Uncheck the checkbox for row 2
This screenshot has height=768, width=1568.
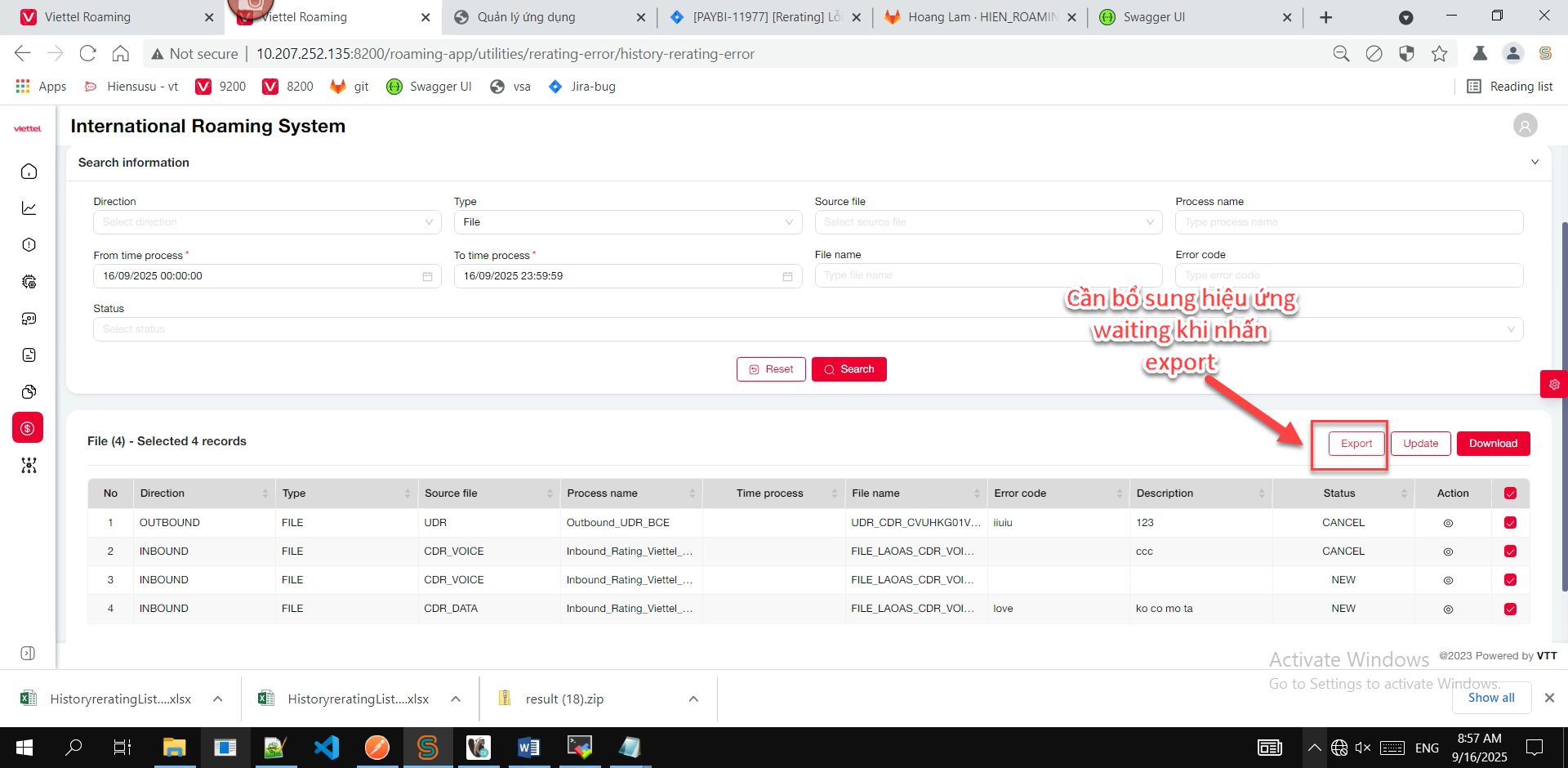1510,551
